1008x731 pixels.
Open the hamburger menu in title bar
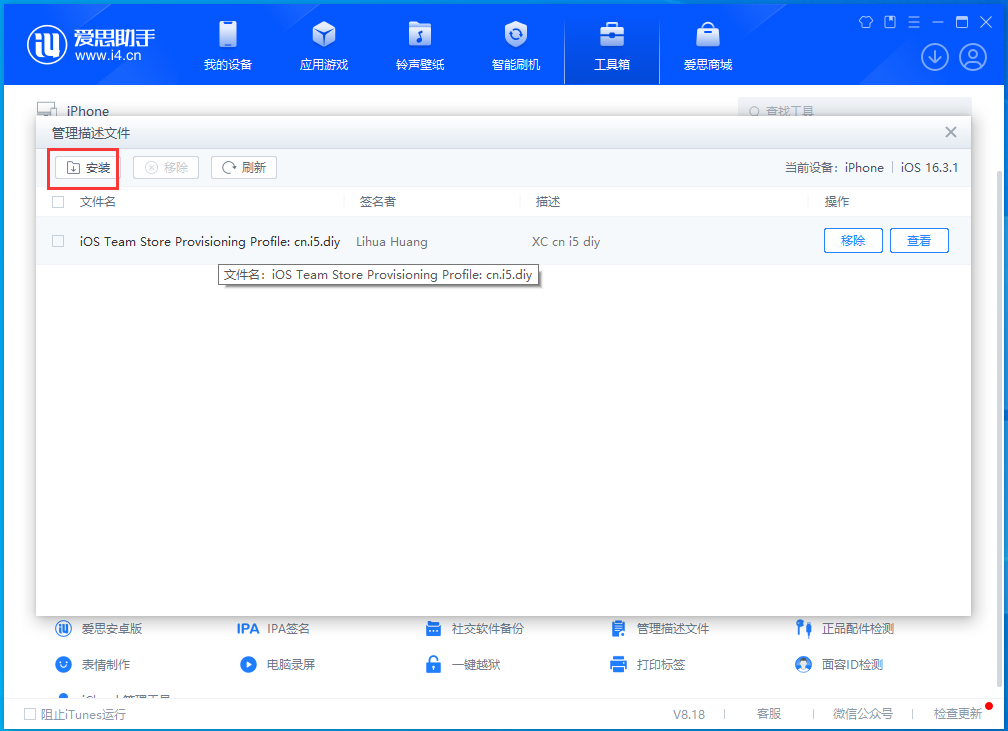(914, 21)
